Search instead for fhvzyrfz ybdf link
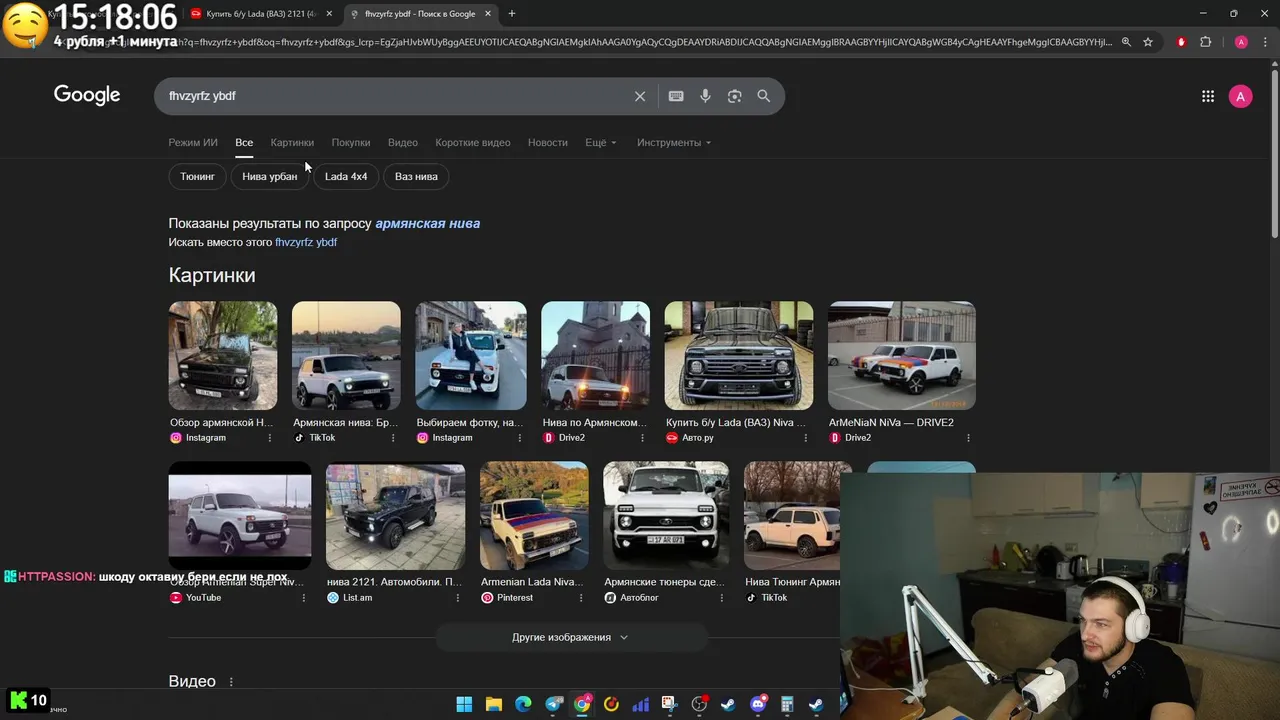The height and width of the screenshot is (720, 1280). 306,242
